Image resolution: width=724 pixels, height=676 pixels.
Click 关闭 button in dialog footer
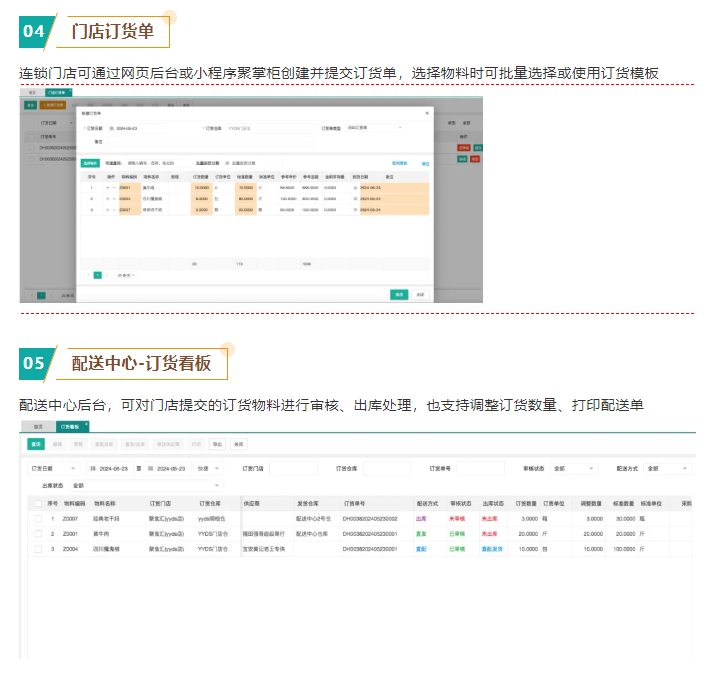(x=420, y=295)
